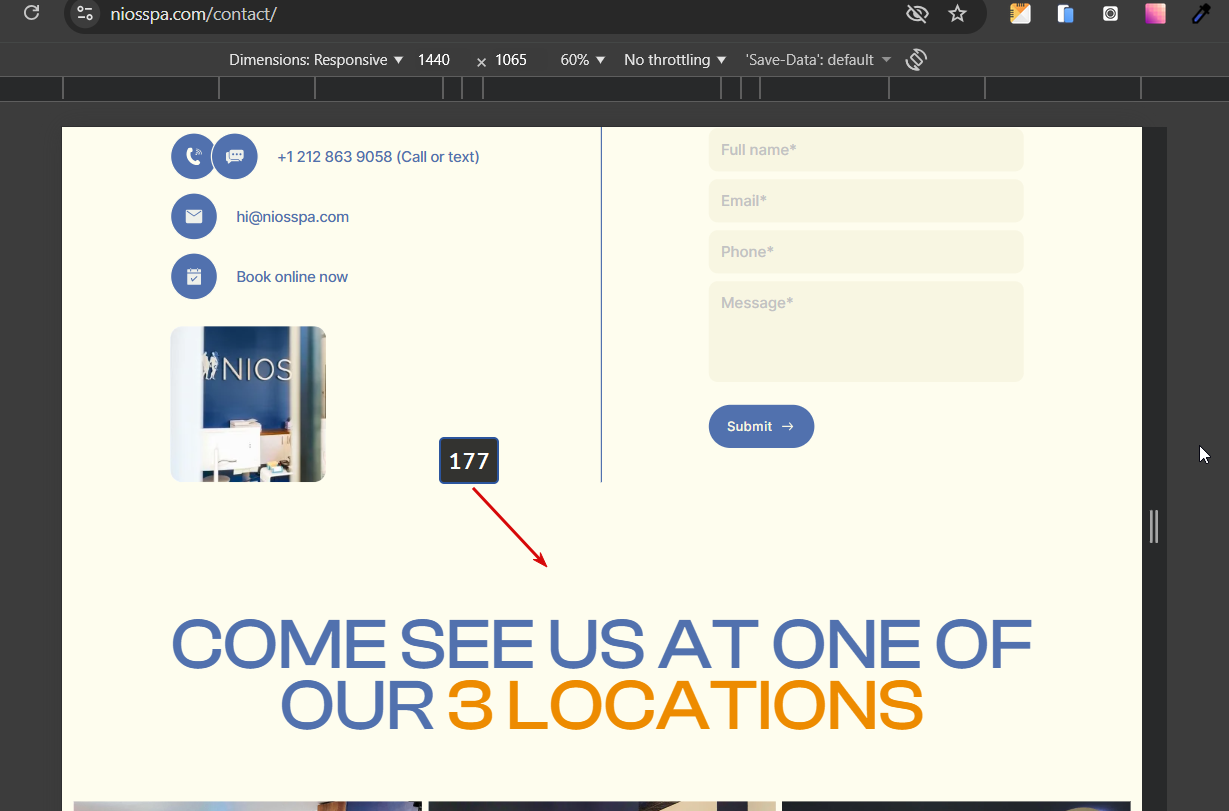Open the pink gradient extension icon
The width and height of the screenshot is (1229, 811).
click(x=1156, y=13)
